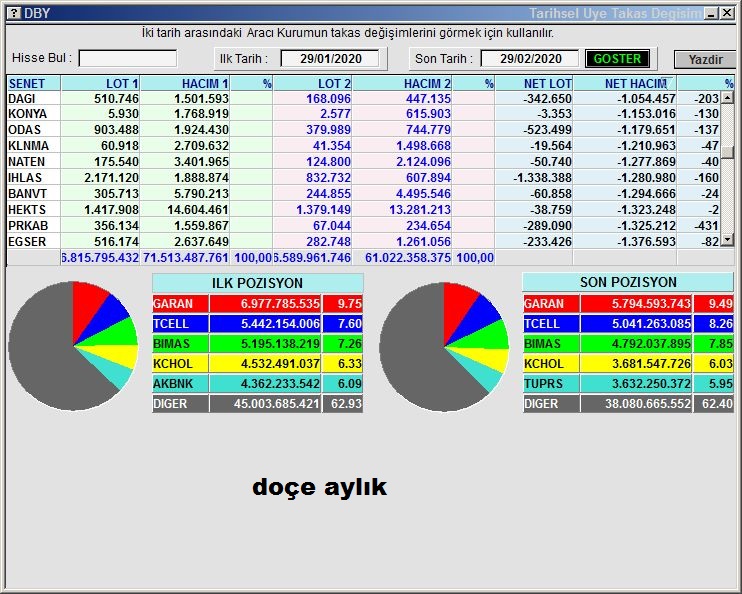Image resolution: width=742 pixels, height=594 pixels.
Task: Select the HEKTS row
Action: (x=363, y=210)
